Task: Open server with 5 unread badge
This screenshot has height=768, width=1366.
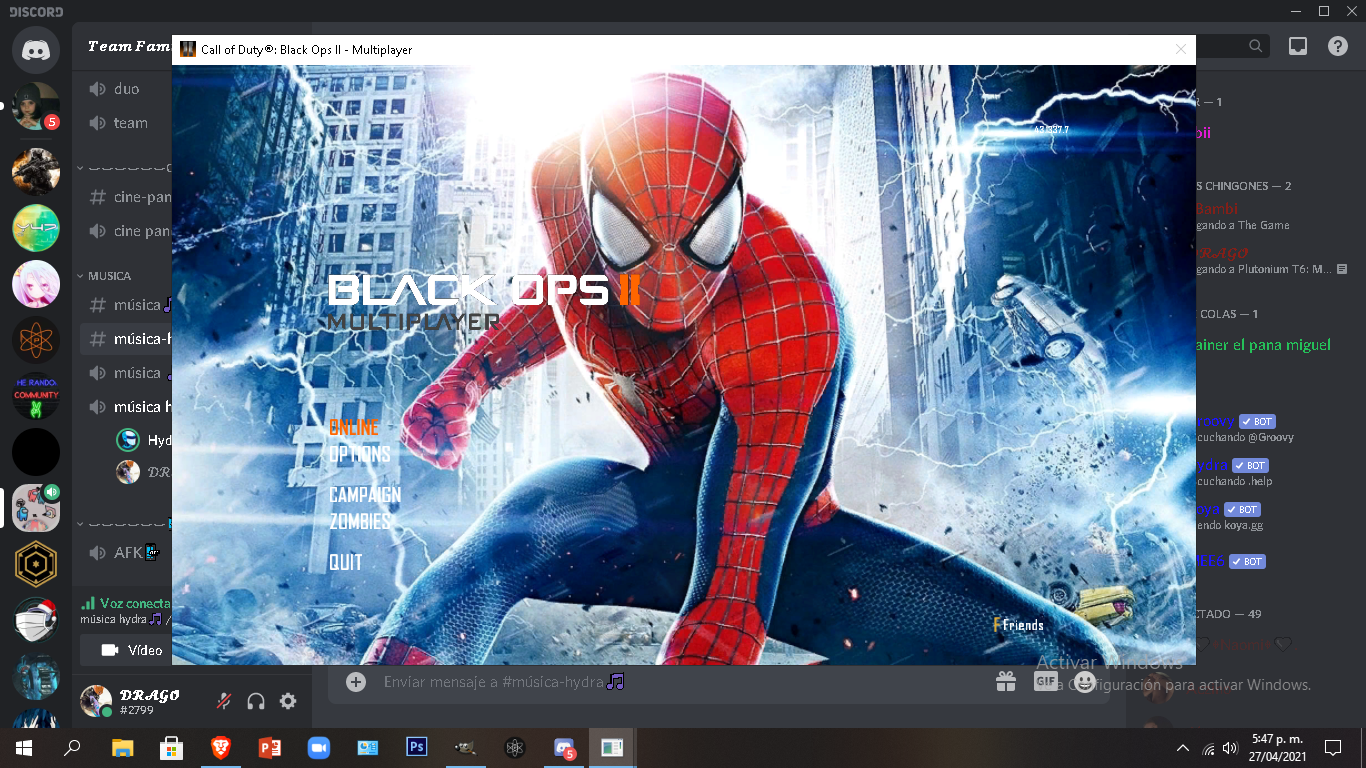Action: click(36, 106)
